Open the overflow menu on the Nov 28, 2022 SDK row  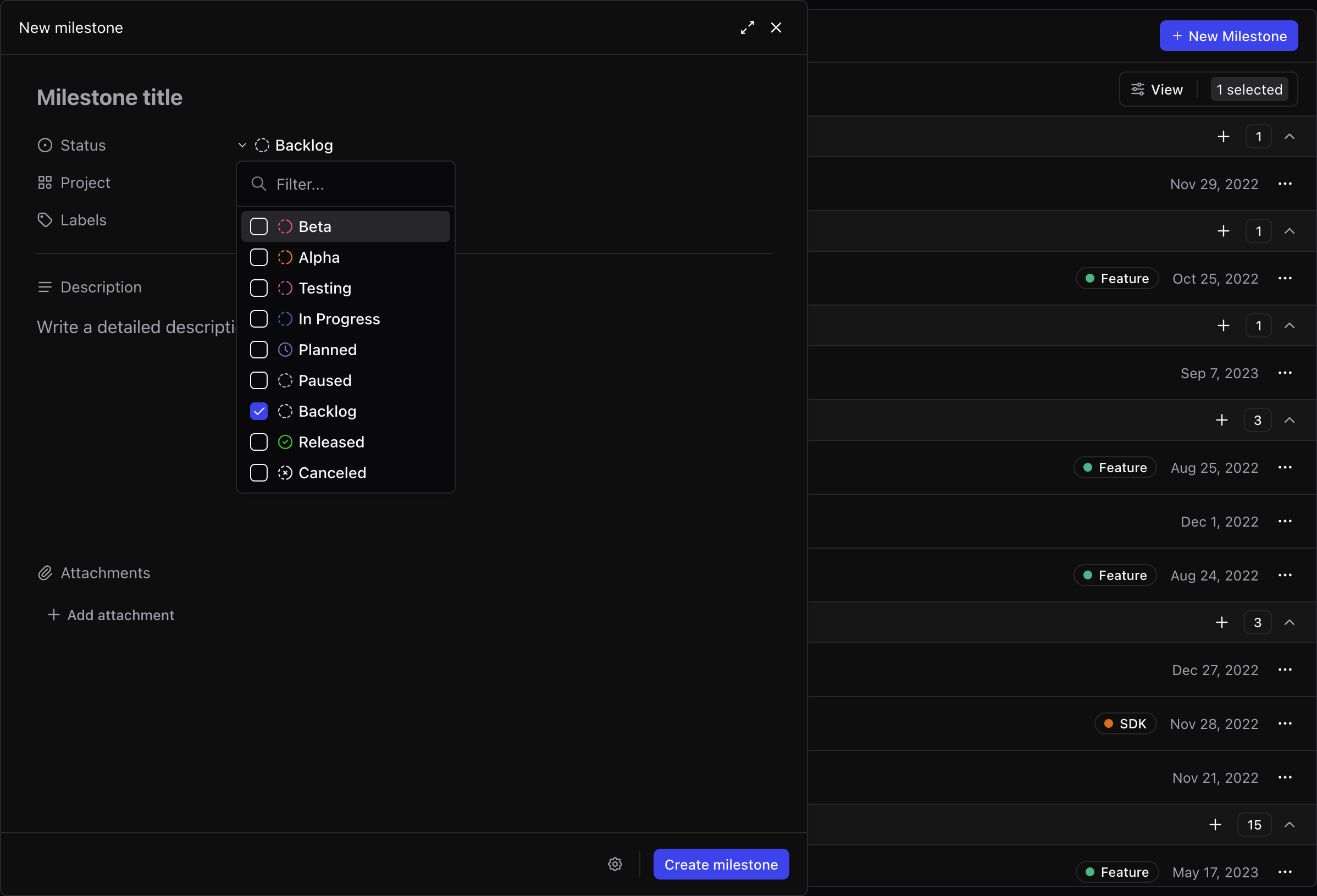point(1285,724)
